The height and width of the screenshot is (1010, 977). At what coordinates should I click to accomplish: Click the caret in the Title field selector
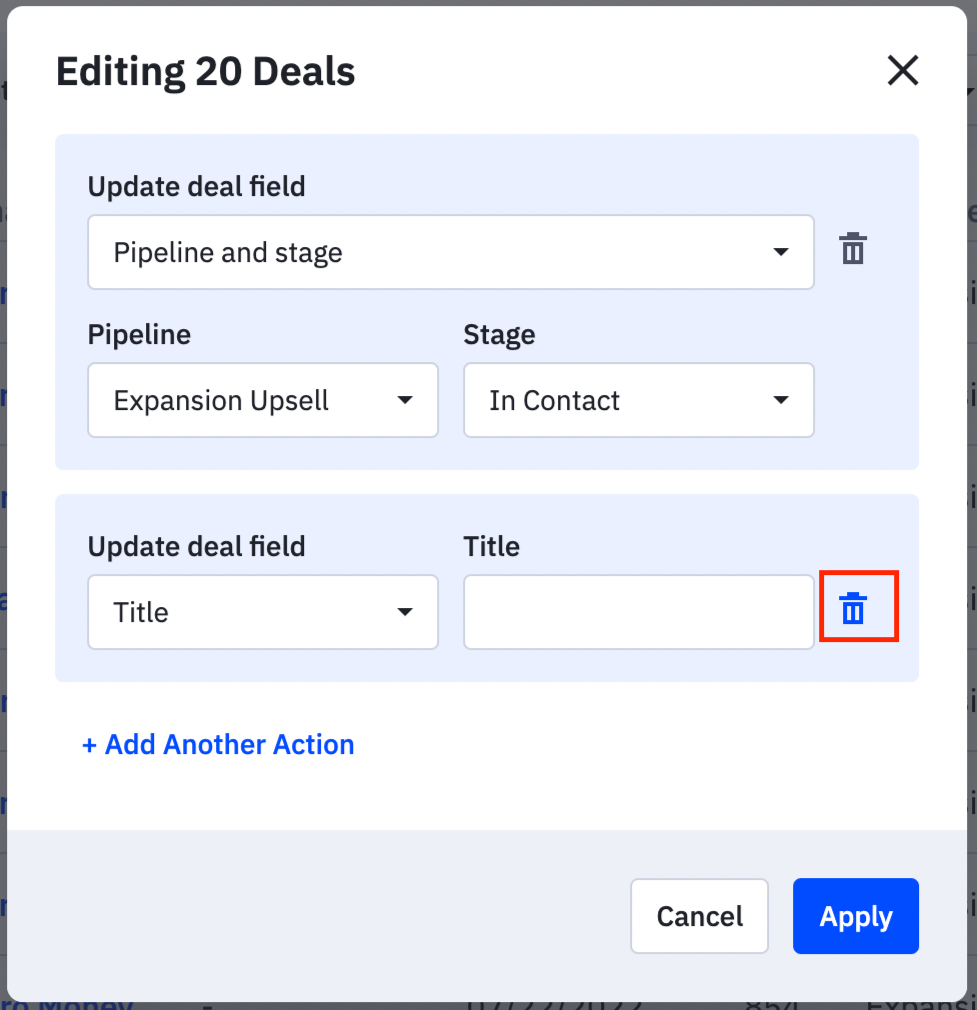(404, 612)
